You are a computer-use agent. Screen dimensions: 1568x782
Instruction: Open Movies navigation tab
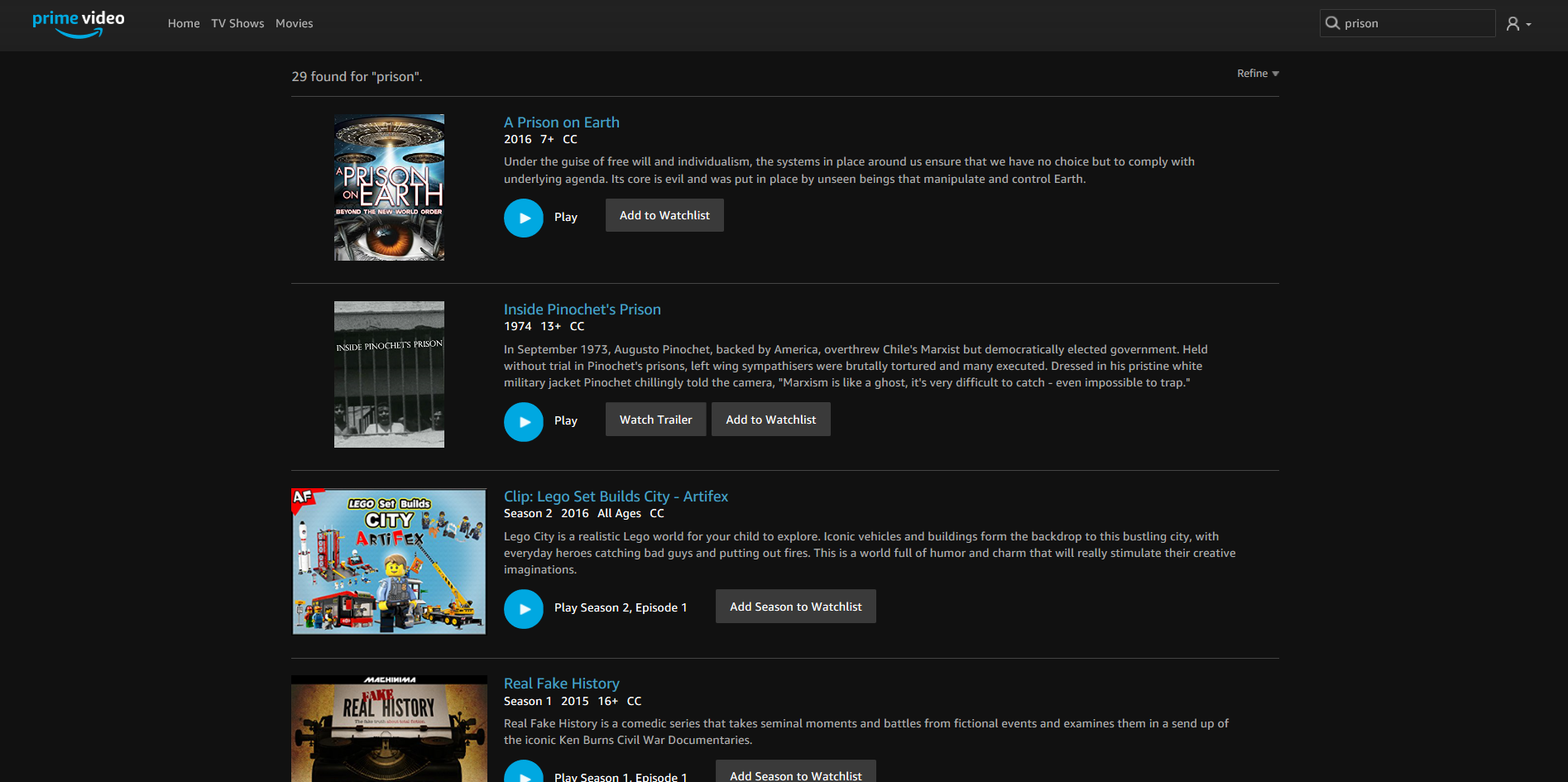(x=295, y=23)
